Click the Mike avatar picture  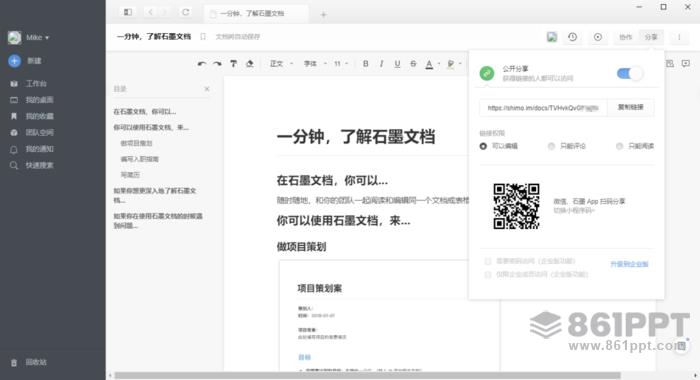[x=14, y=38]
